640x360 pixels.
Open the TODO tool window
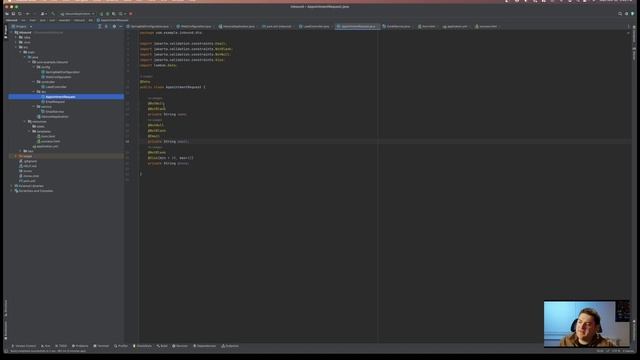[61, 346]
